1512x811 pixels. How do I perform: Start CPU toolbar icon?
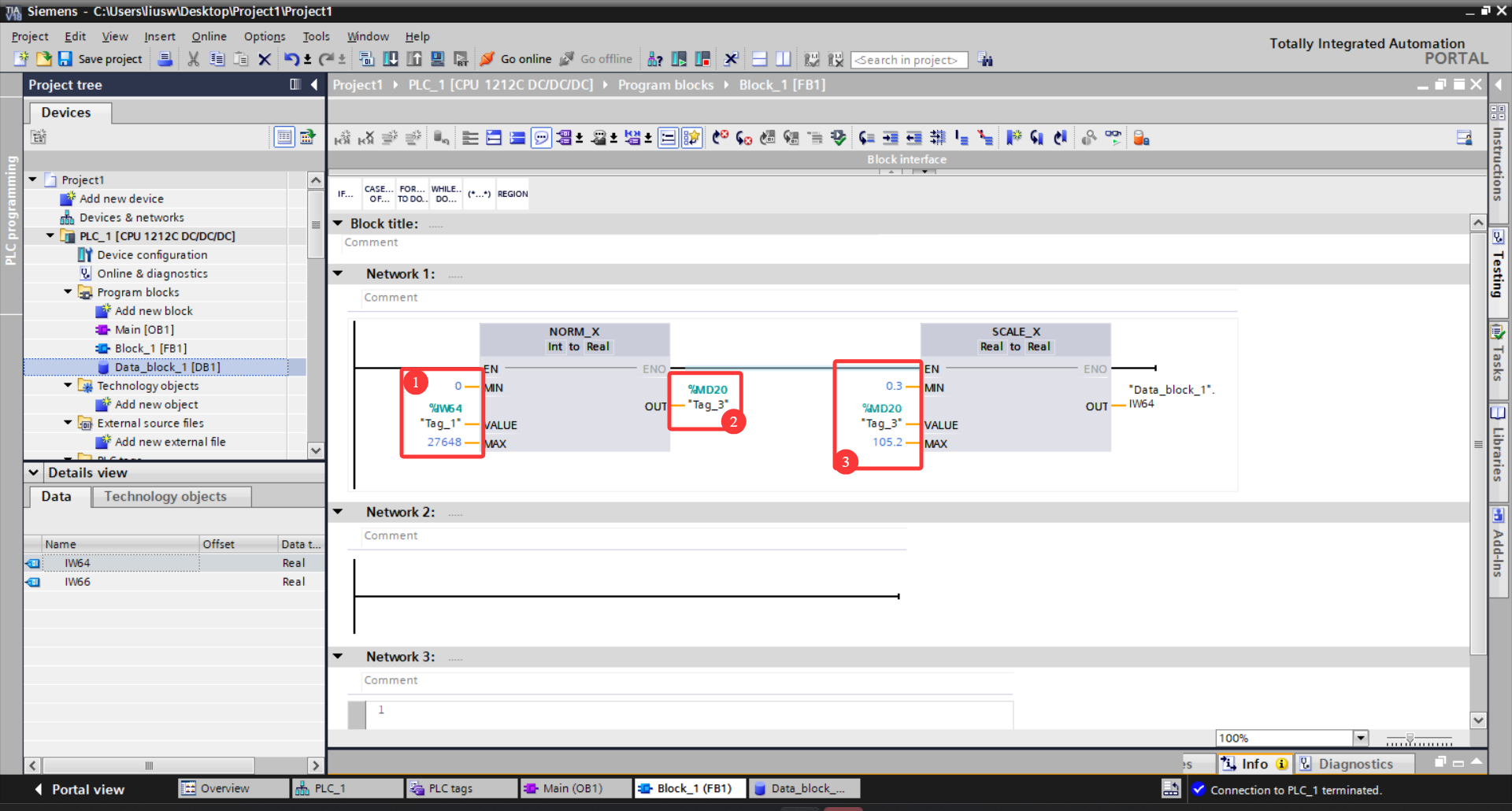coord(679,59)
